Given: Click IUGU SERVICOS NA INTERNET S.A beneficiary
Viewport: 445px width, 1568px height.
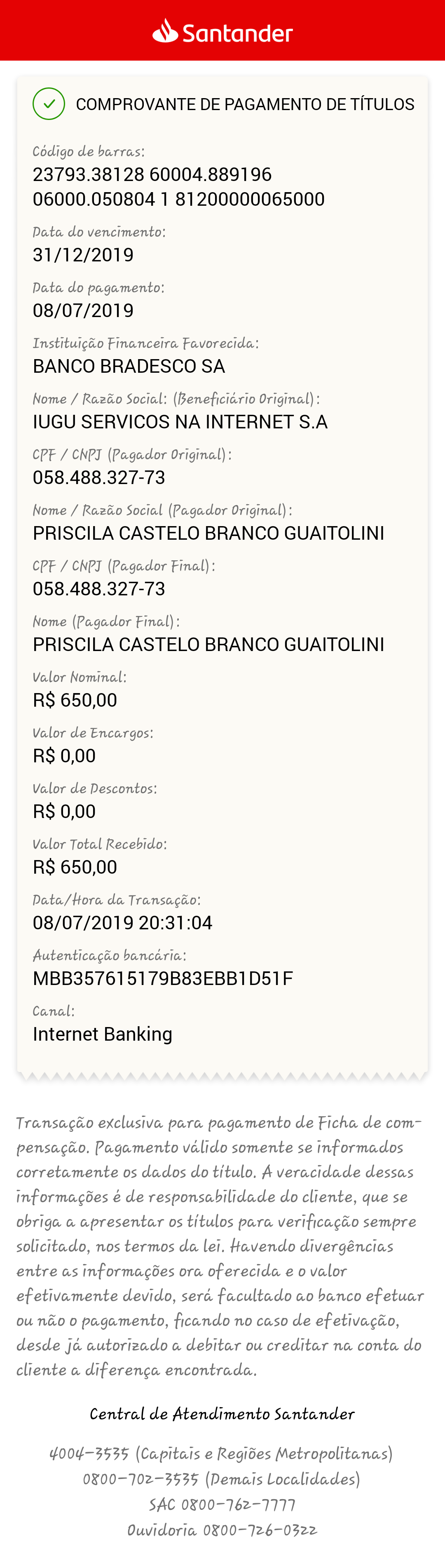Looking at the screenshot, I should point(180,422).
